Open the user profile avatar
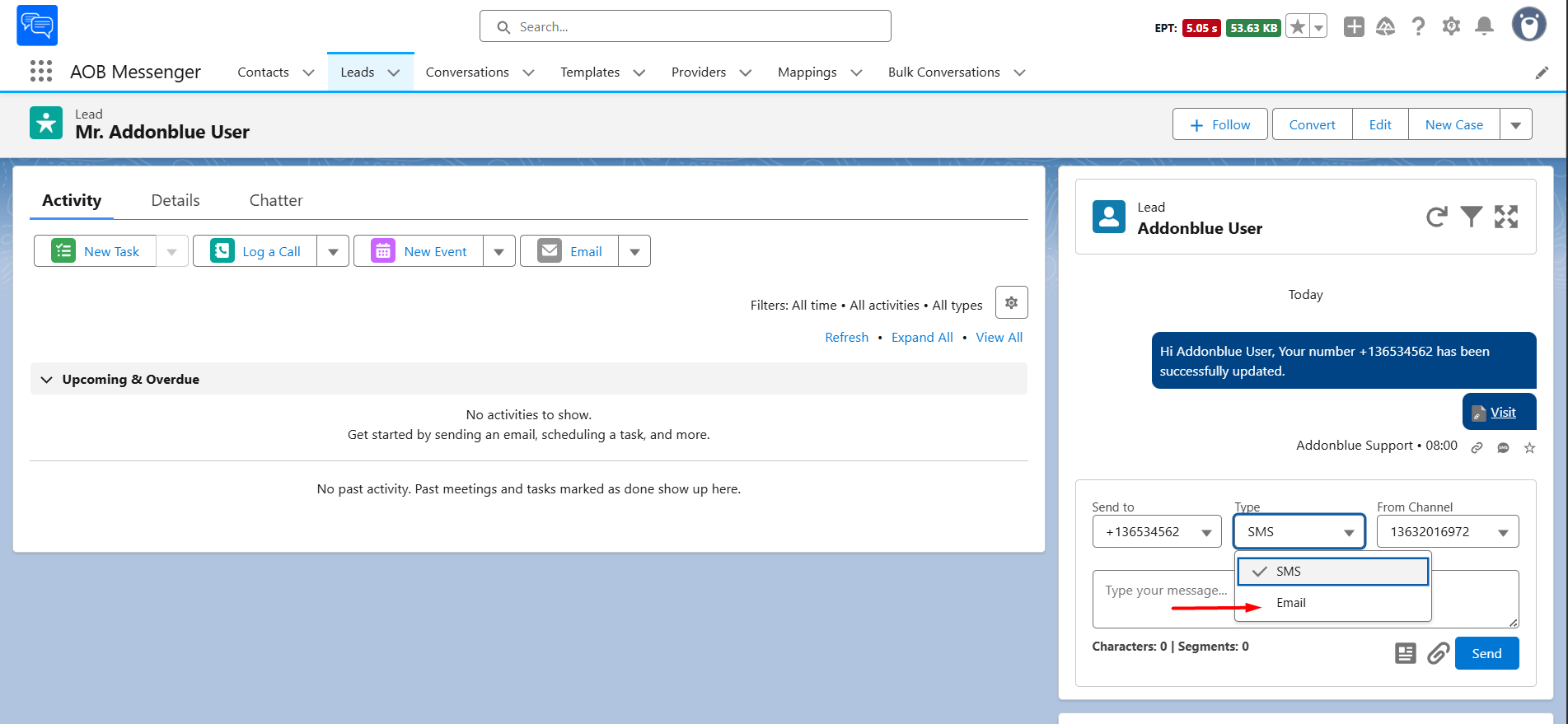 coord(1529,25)
